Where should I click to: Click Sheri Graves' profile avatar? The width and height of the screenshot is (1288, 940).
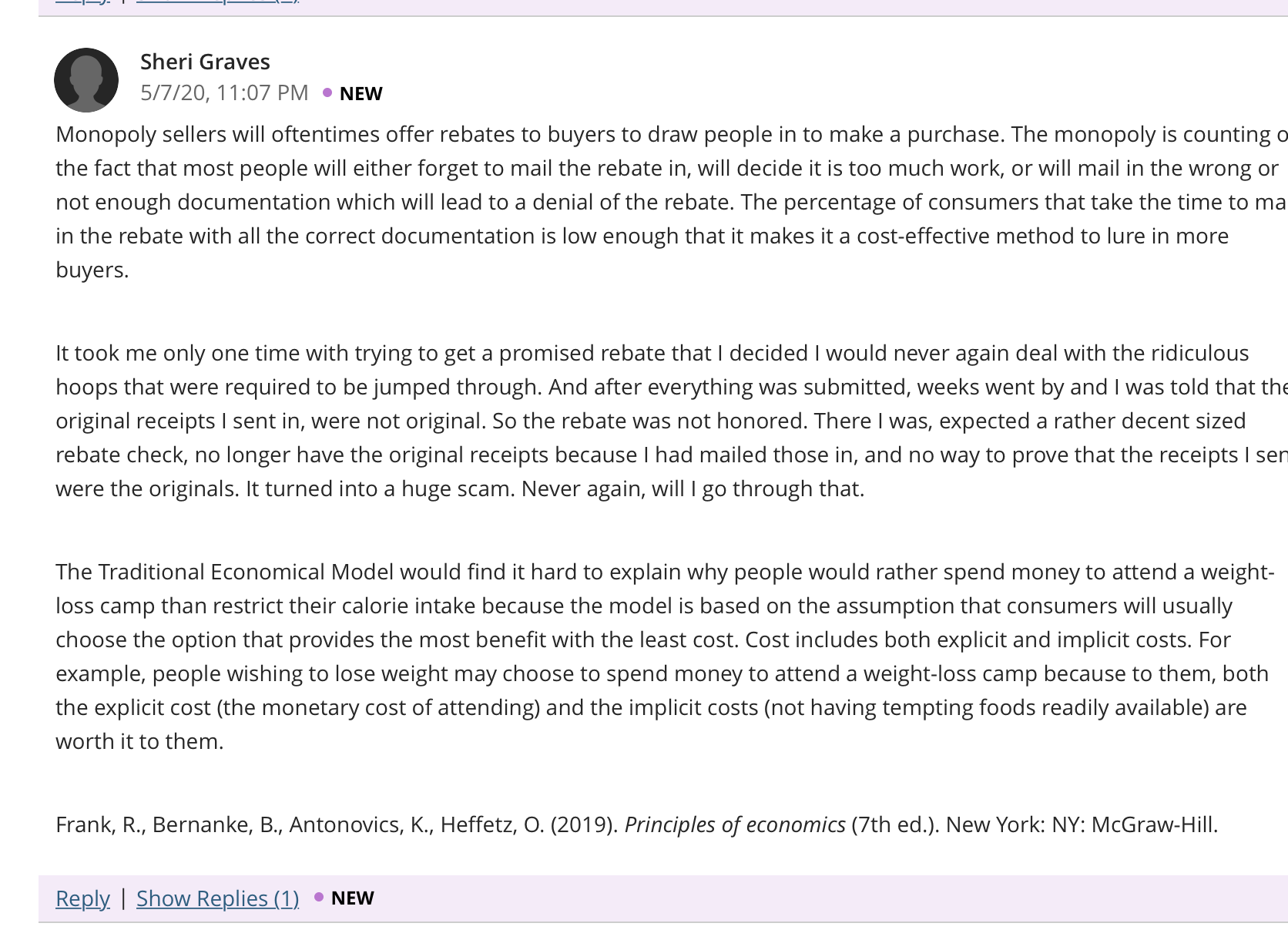(86, 80)
